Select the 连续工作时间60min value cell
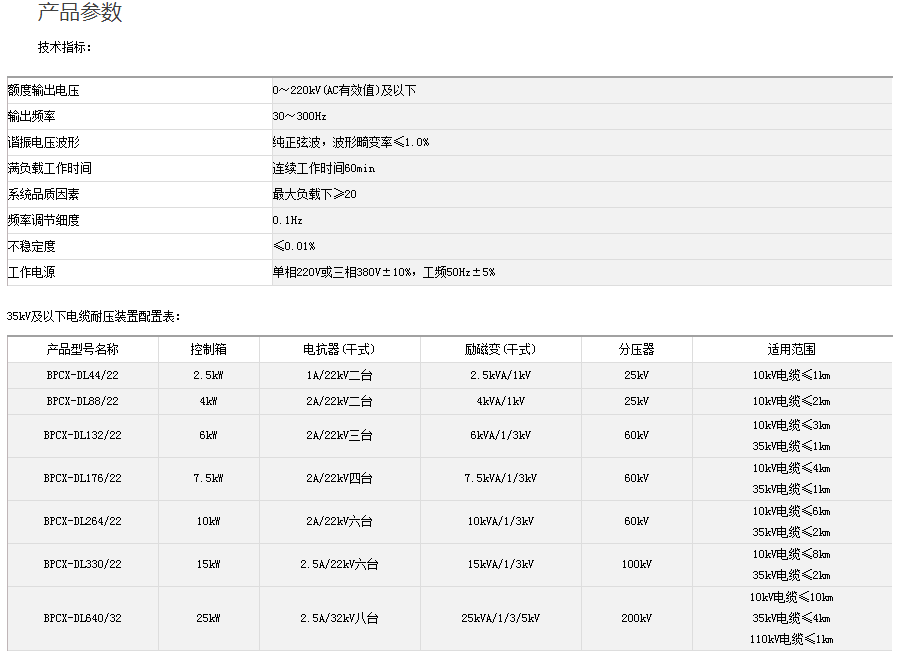The image size is (902, 657). tap(323, 169)
